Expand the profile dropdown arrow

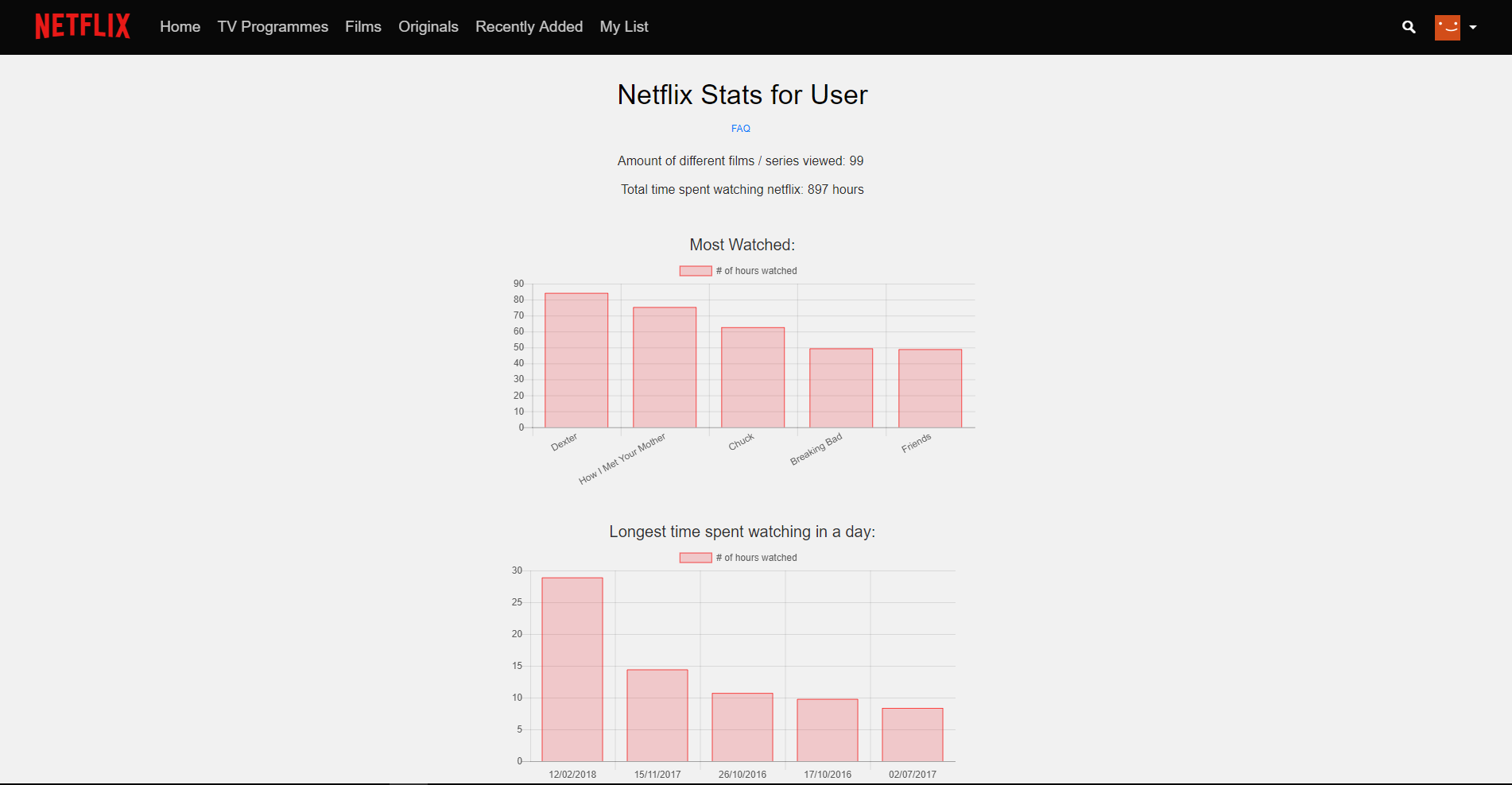[x=1473, y=27]
